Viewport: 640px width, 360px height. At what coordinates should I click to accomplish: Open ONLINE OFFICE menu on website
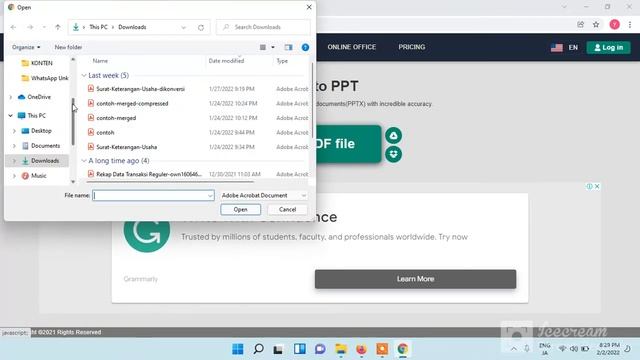point(351,47)
